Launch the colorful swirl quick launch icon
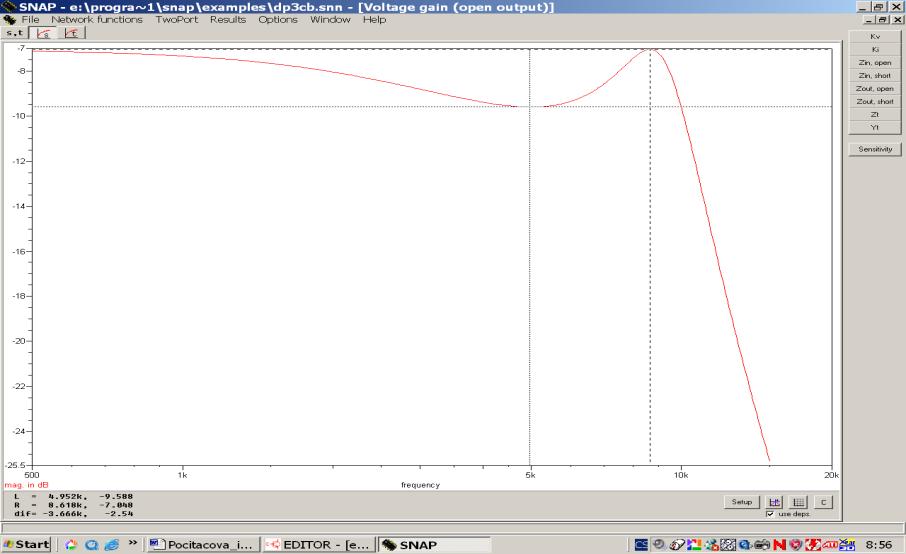 click(x=70, y=544)
